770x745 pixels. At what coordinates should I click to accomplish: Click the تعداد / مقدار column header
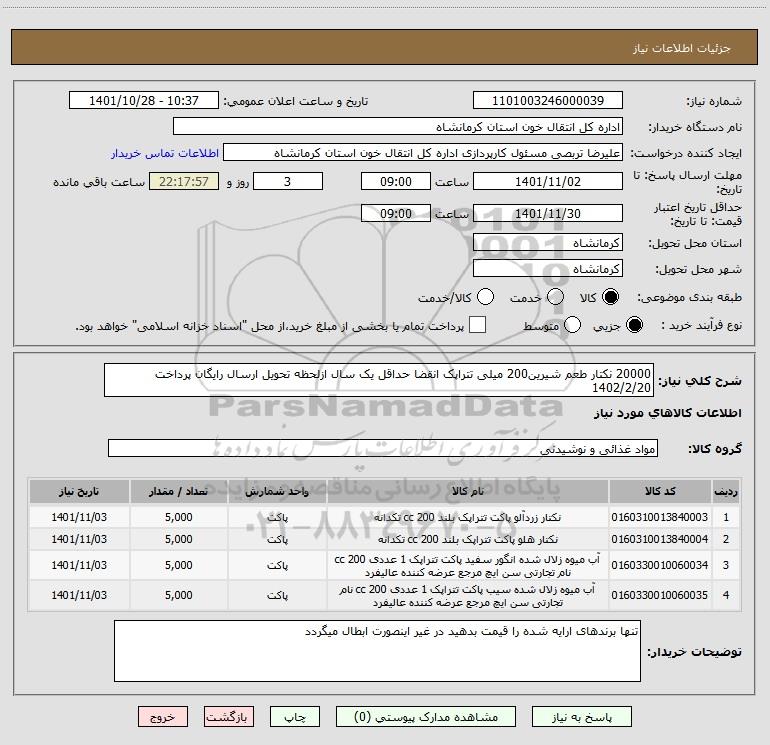click(x=179, y=491)
